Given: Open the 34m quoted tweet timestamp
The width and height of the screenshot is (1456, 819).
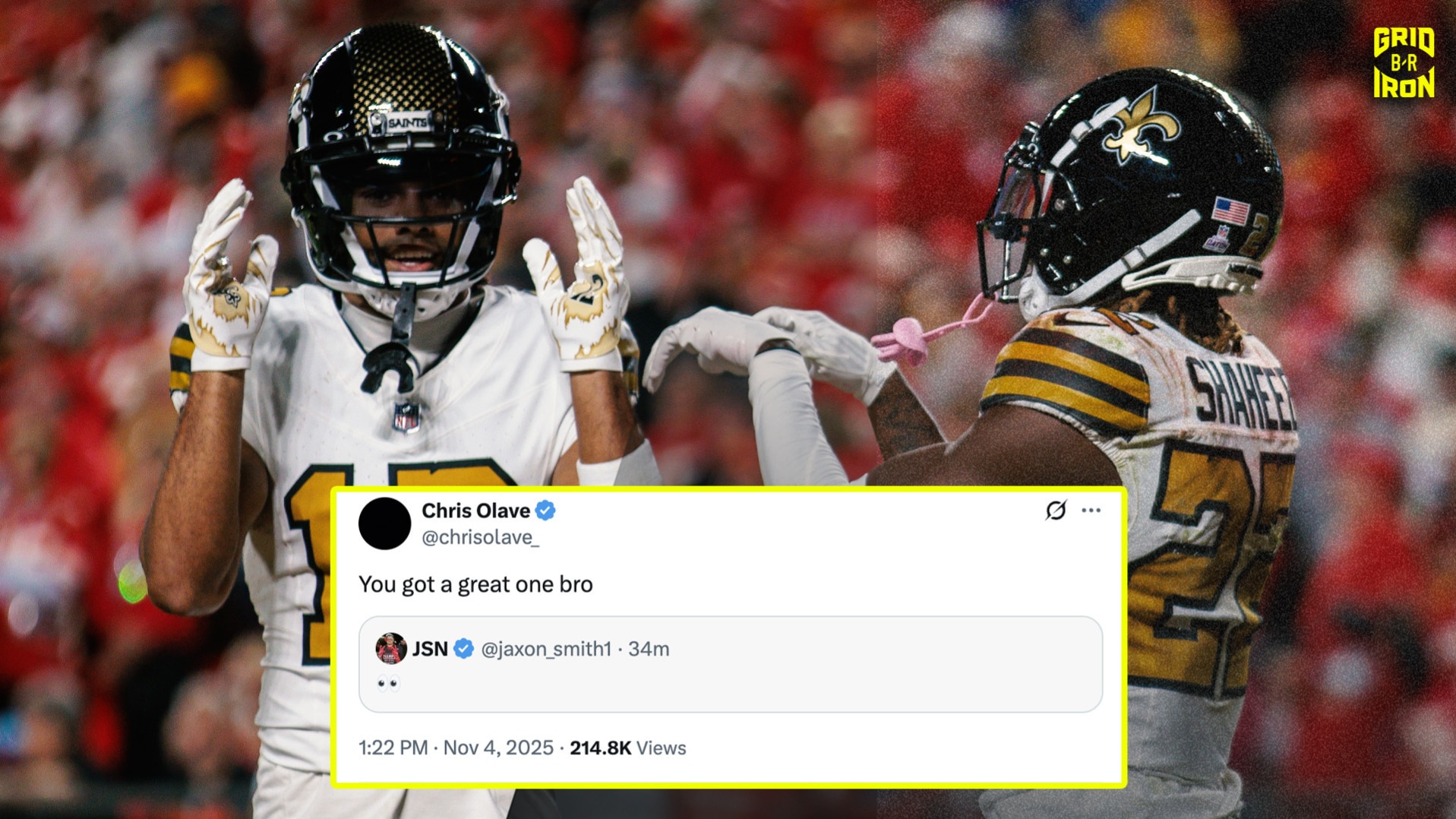Looking at the screenshot, I should point(649,649).
